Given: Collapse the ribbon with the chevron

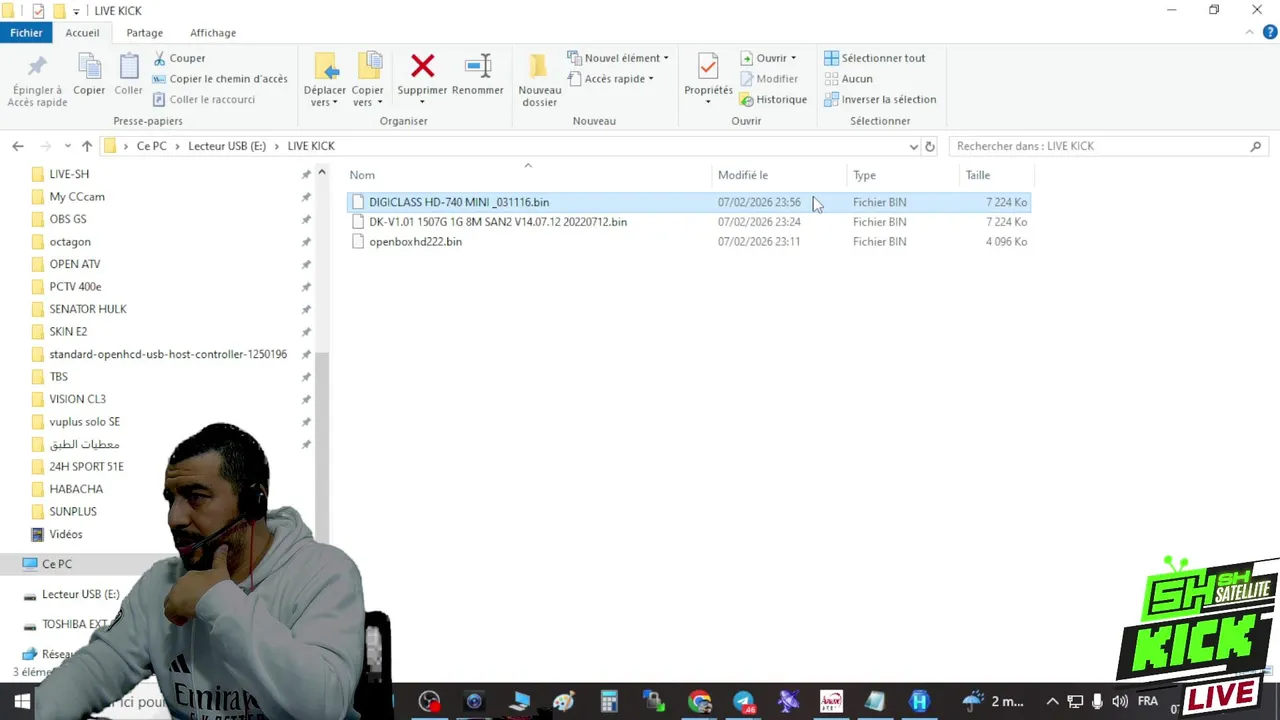Looking at the screenshot, I should tap(1249, 33).
